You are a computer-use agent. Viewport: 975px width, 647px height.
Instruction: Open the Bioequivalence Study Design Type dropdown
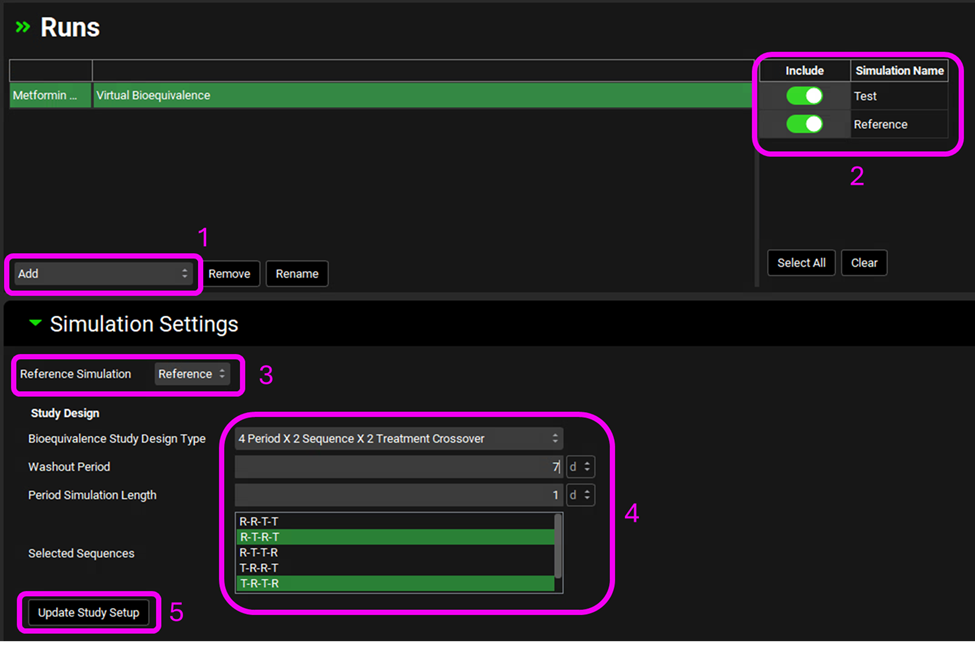[x=398, y=438]
